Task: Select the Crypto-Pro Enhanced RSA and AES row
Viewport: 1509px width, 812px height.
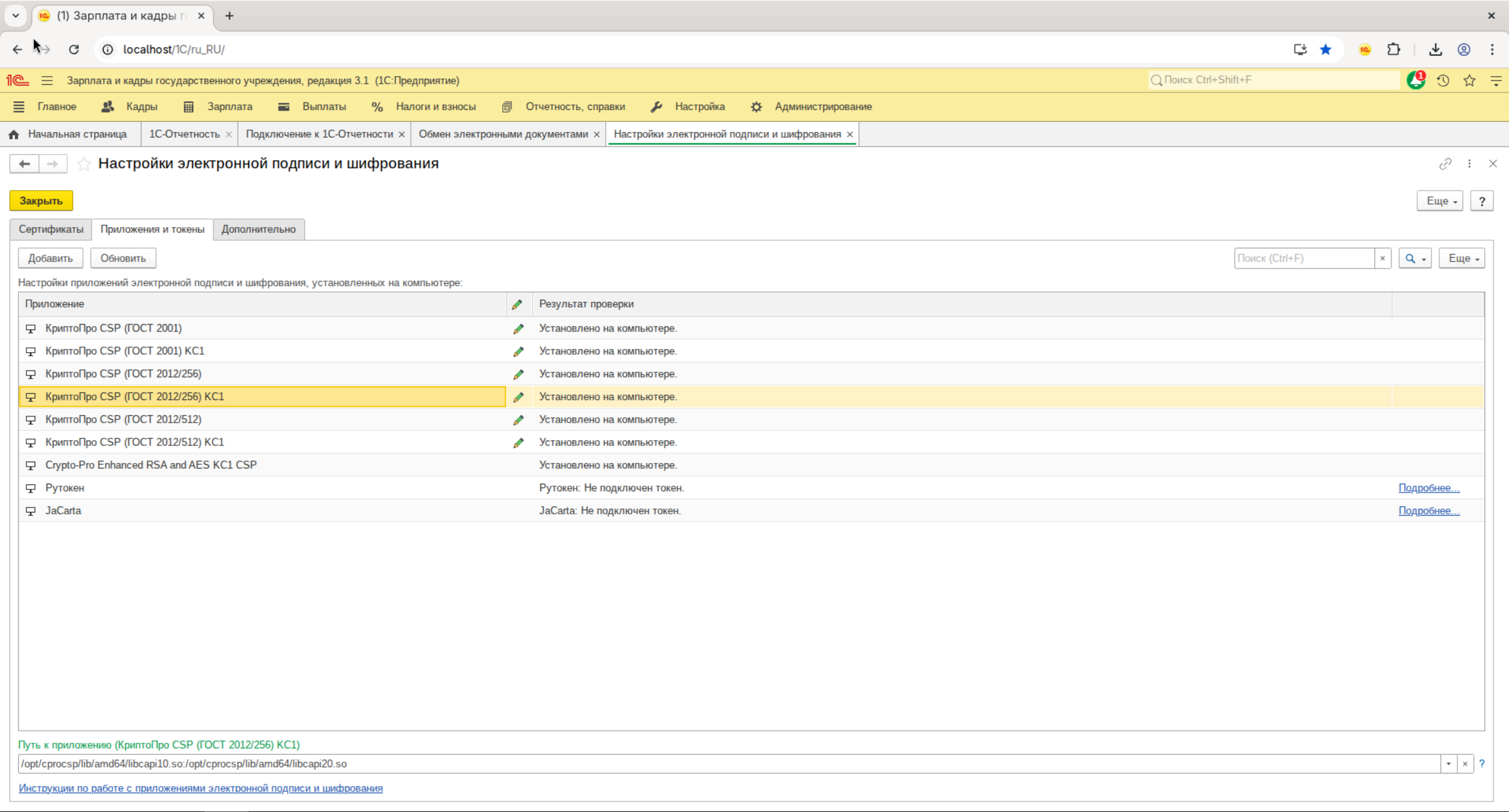Action: tap(752, 465)
